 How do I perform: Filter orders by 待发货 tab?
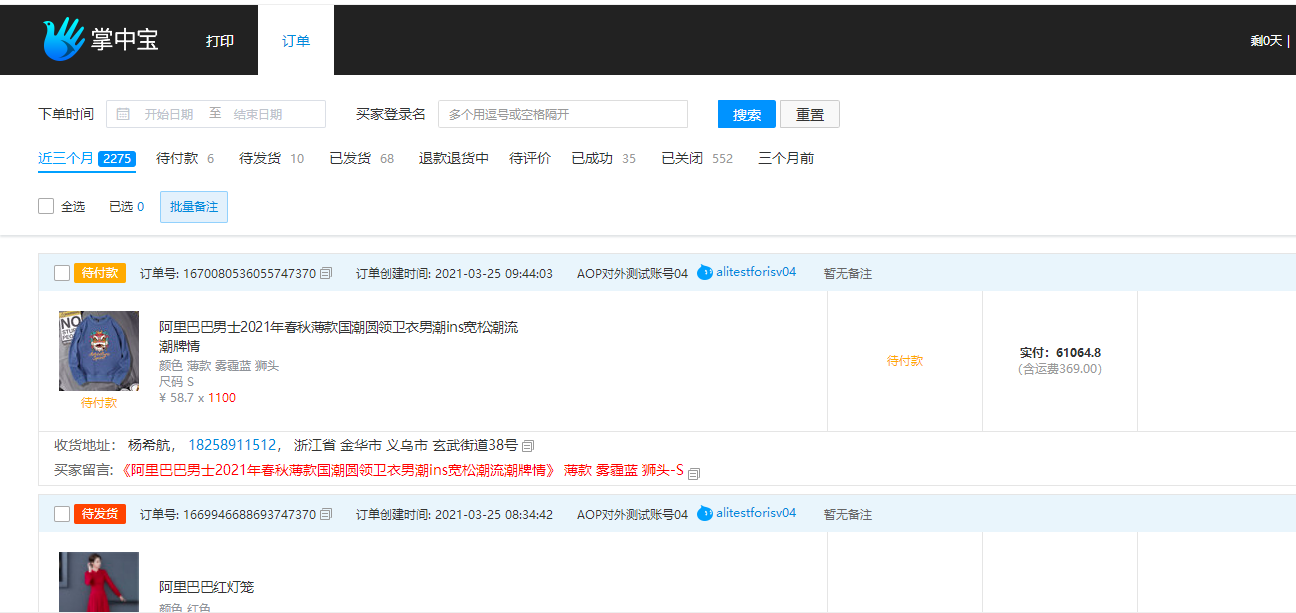[x=272, y=158]
